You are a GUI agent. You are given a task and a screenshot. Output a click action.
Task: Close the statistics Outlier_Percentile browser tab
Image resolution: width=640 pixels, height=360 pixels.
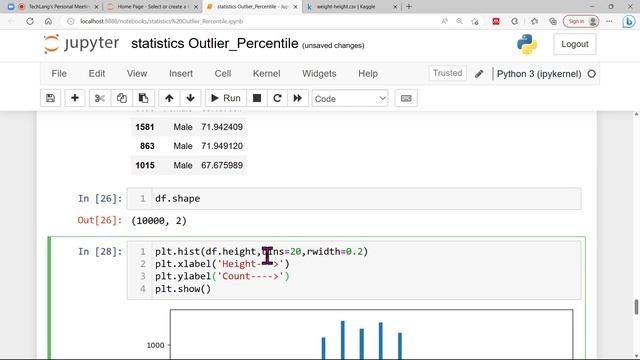coord(296,7)
